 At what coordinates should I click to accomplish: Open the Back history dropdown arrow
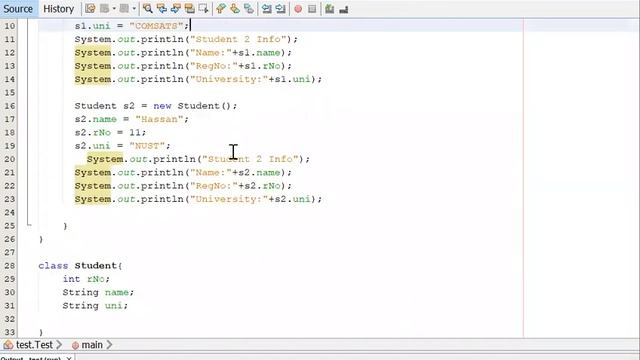coord(114,9)
